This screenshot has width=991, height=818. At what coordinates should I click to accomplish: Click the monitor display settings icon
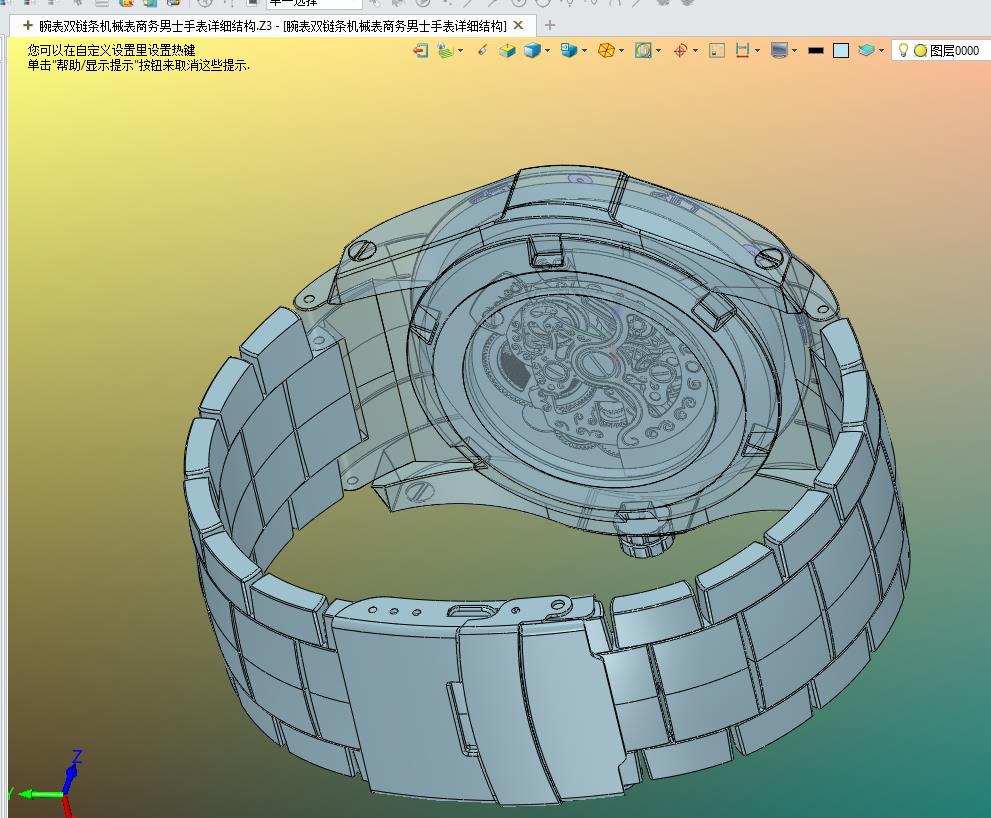(x=780, y=51)
